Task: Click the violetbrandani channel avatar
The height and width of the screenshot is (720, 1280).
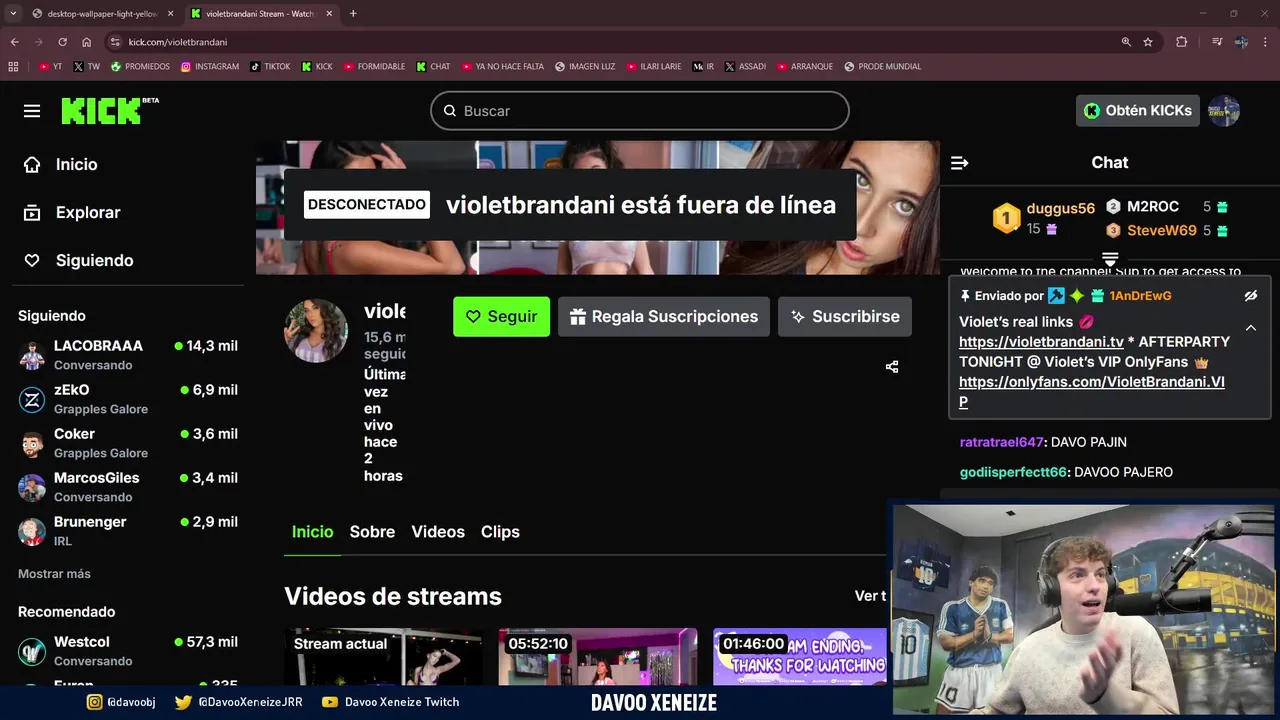Action: pyautogui.click(x=316, y=330)
